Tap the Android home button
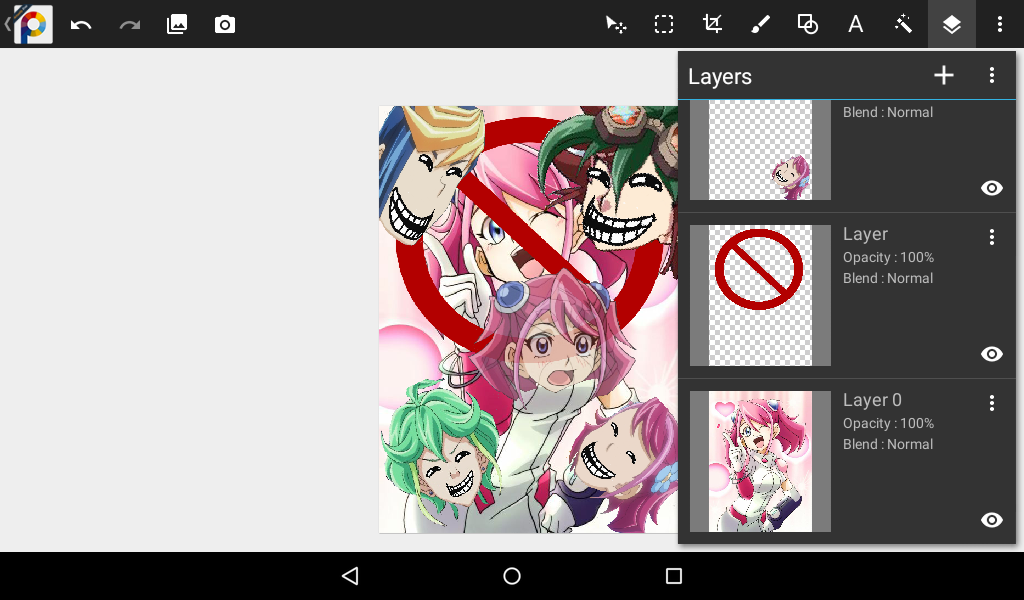This screenshot has width=1024, height=600. tap(512, 576)
